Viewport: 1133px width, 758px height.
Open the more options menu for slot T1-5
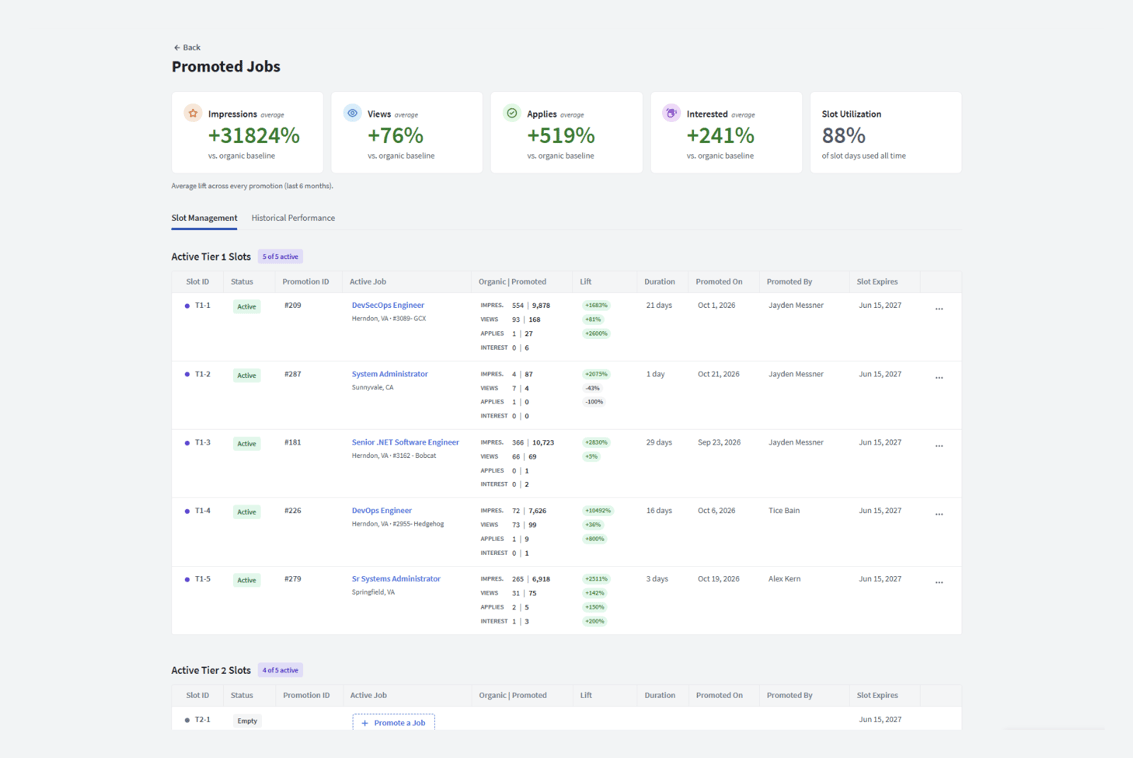pyautogui.click(x=939, y=582)
